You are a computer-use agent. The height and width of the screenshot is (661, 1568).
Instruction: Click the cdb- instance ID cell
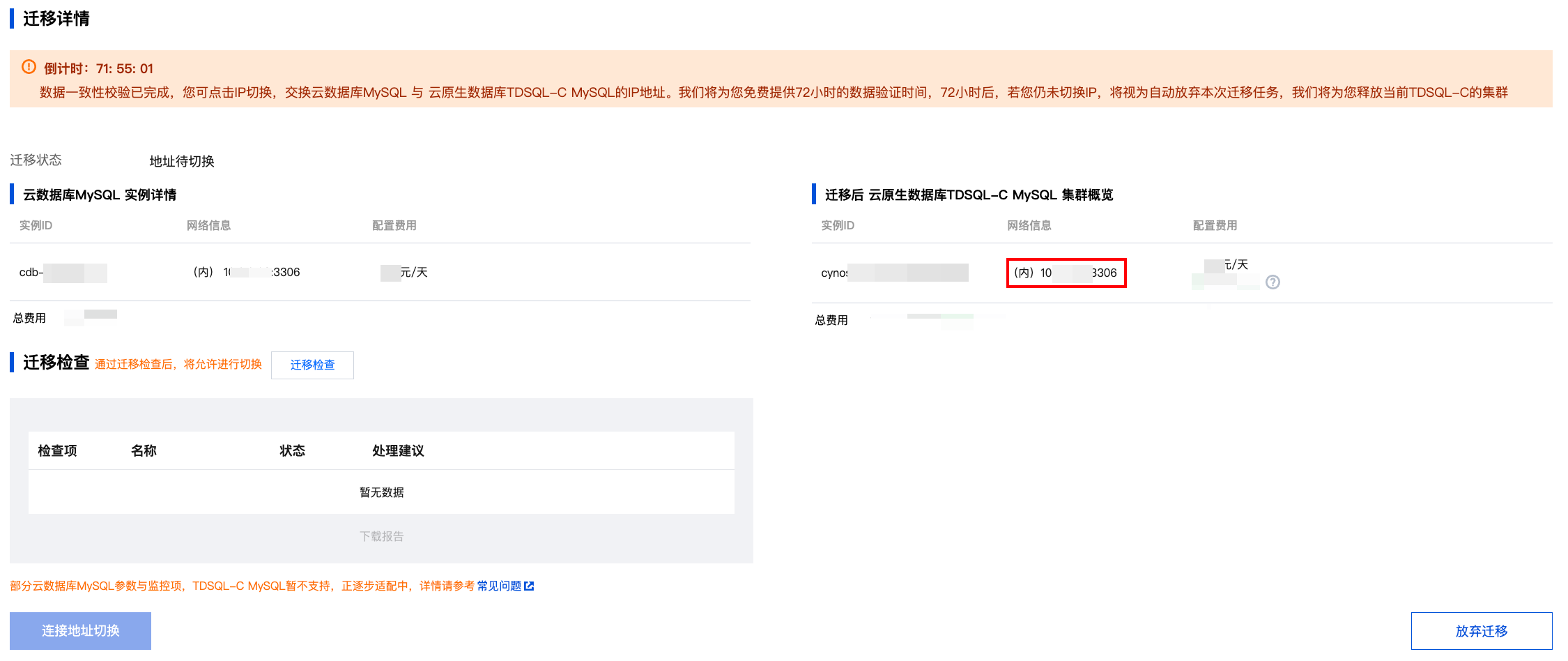click(63, 273)
